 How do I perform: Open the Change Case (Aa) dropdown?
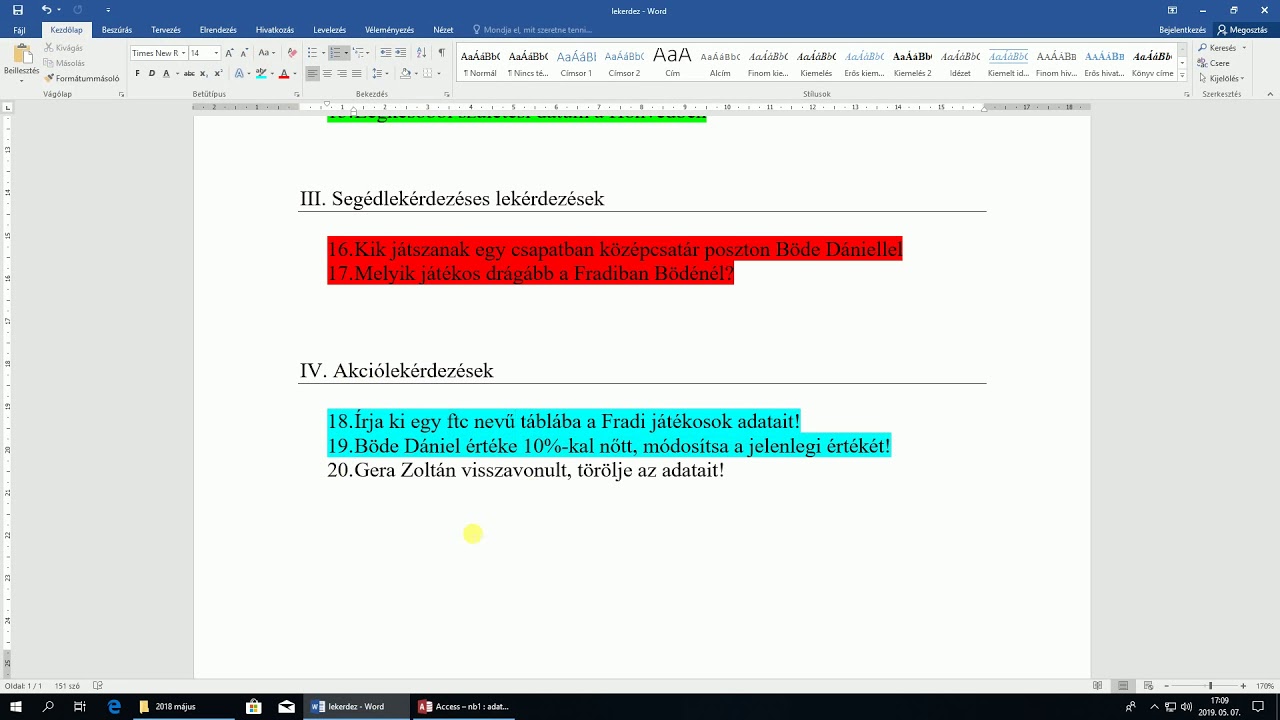coord(266,53)
